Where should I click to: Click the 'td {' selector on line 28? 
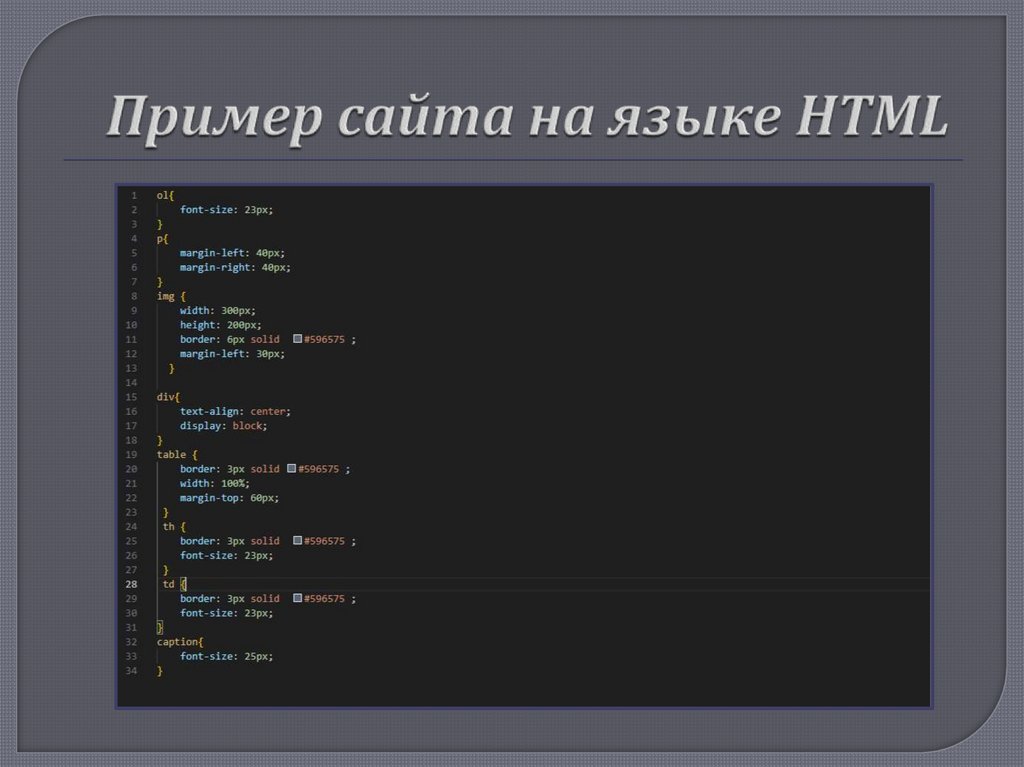tap(174, 583)
